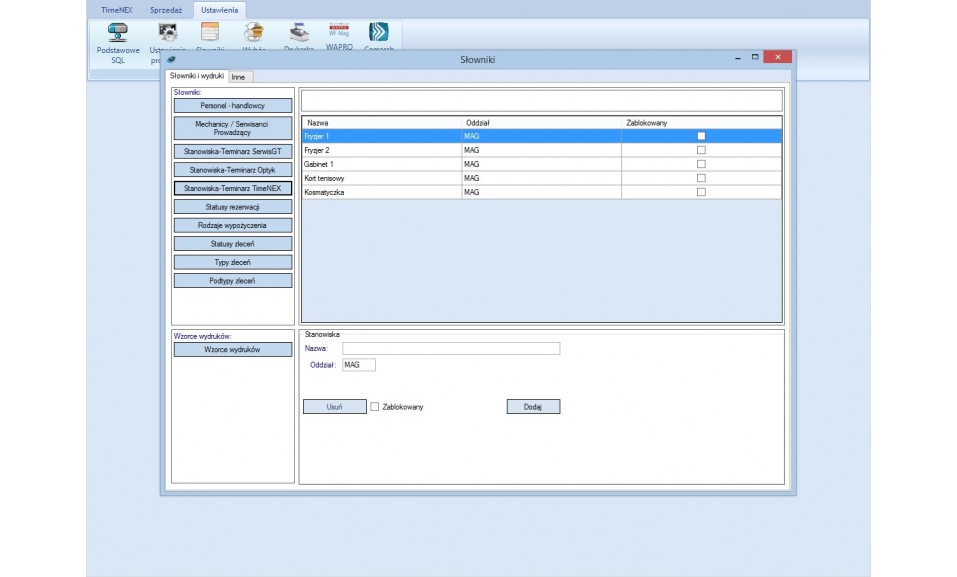957x577 pixels.
Task: Open the Drukarka fiscal printer icon
Action: (298, 33)
